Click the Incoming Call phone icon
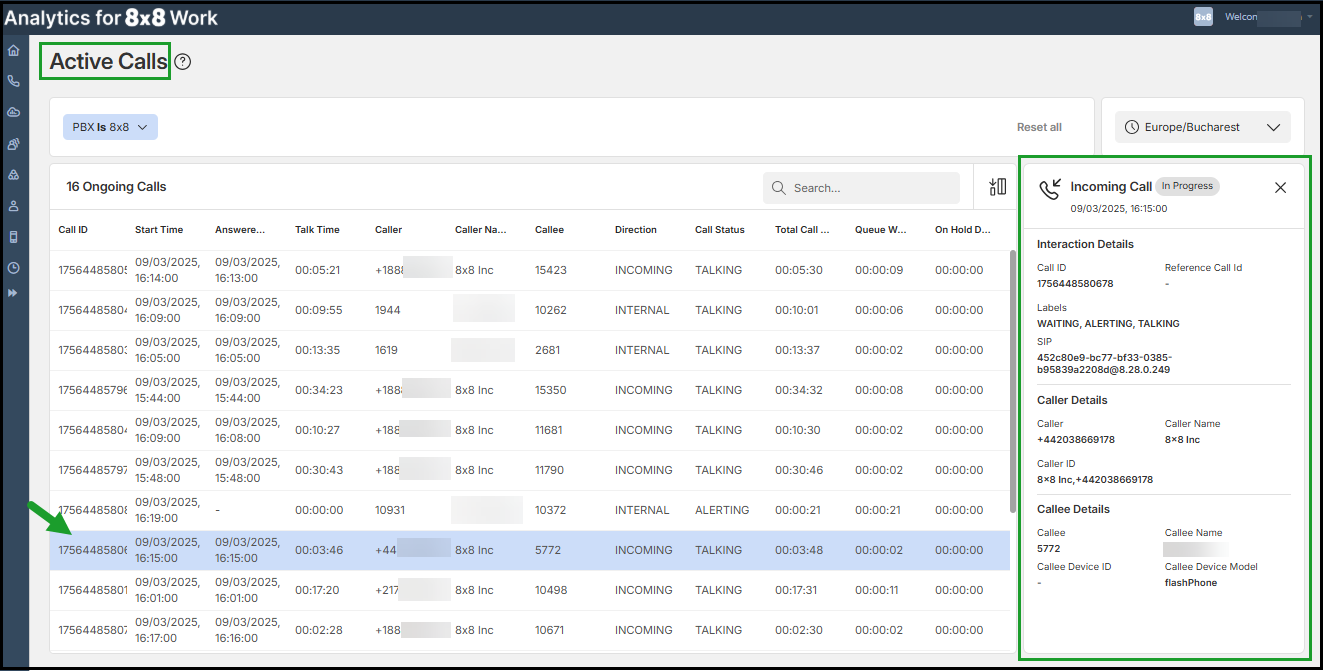This screenshot has width=1323, height=671. pos(1049,189)
